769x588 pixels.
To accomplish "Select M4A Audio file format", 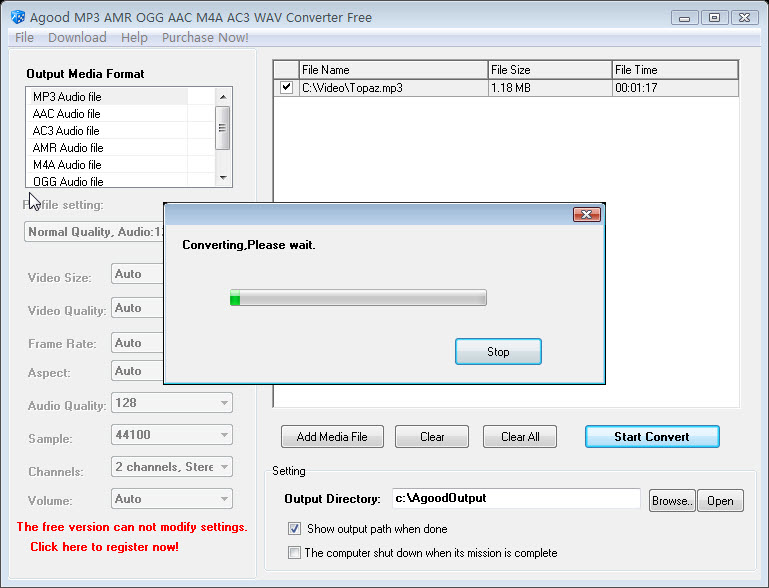I will click(x=120, y=165).
